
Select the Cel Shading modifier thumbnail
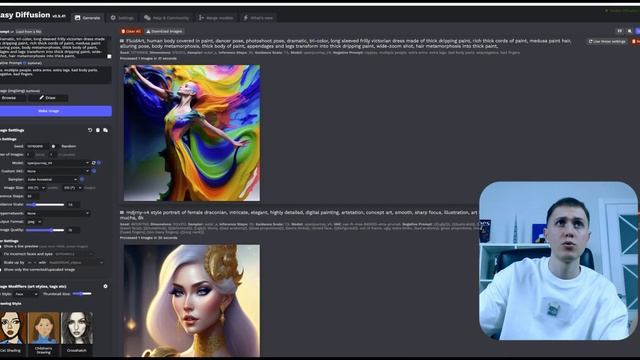click(x=12, y=328)
